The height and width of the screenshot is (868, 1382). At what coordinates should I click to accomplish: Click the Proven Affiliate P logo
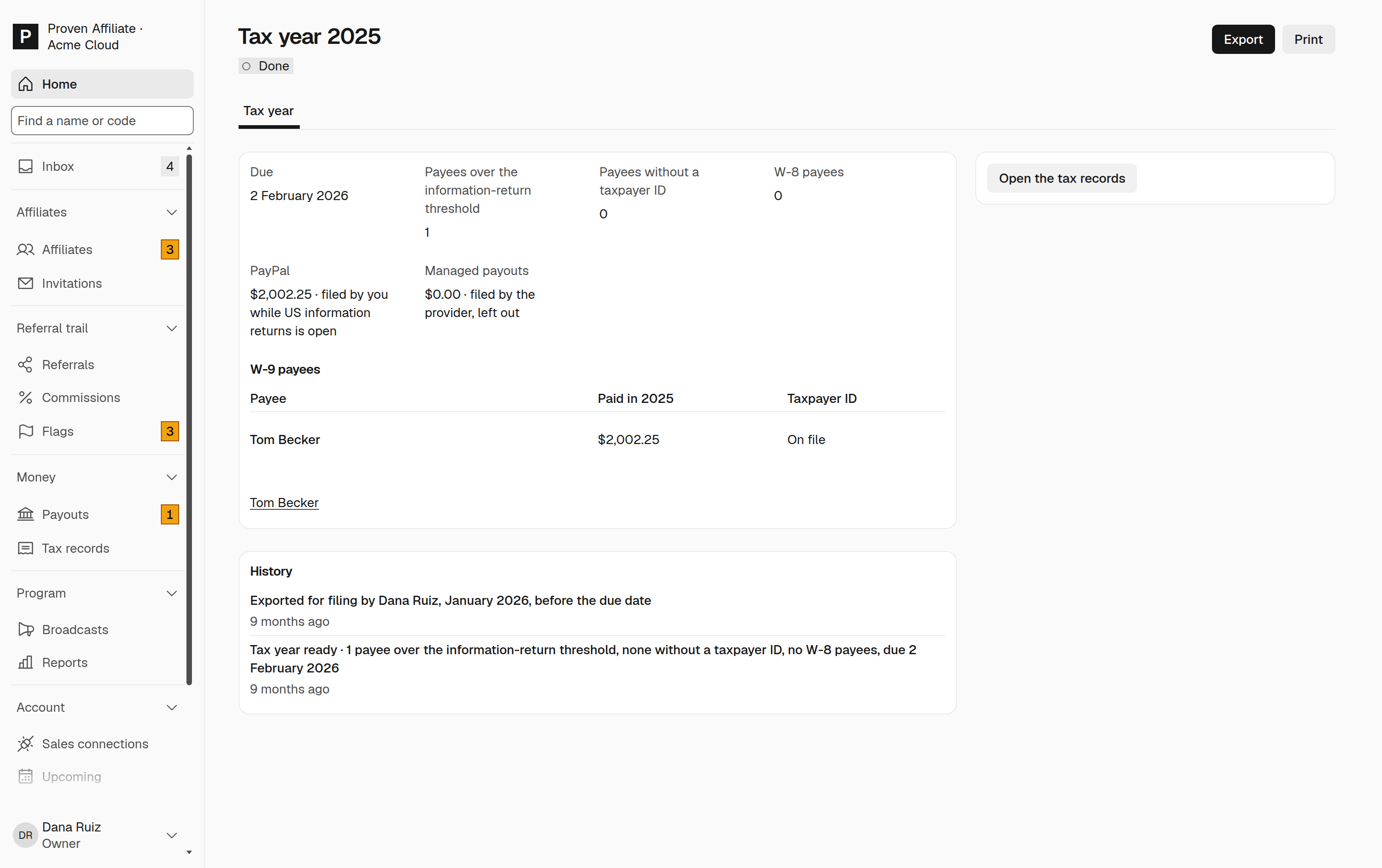pyautogui.click(x=25, y=37)
